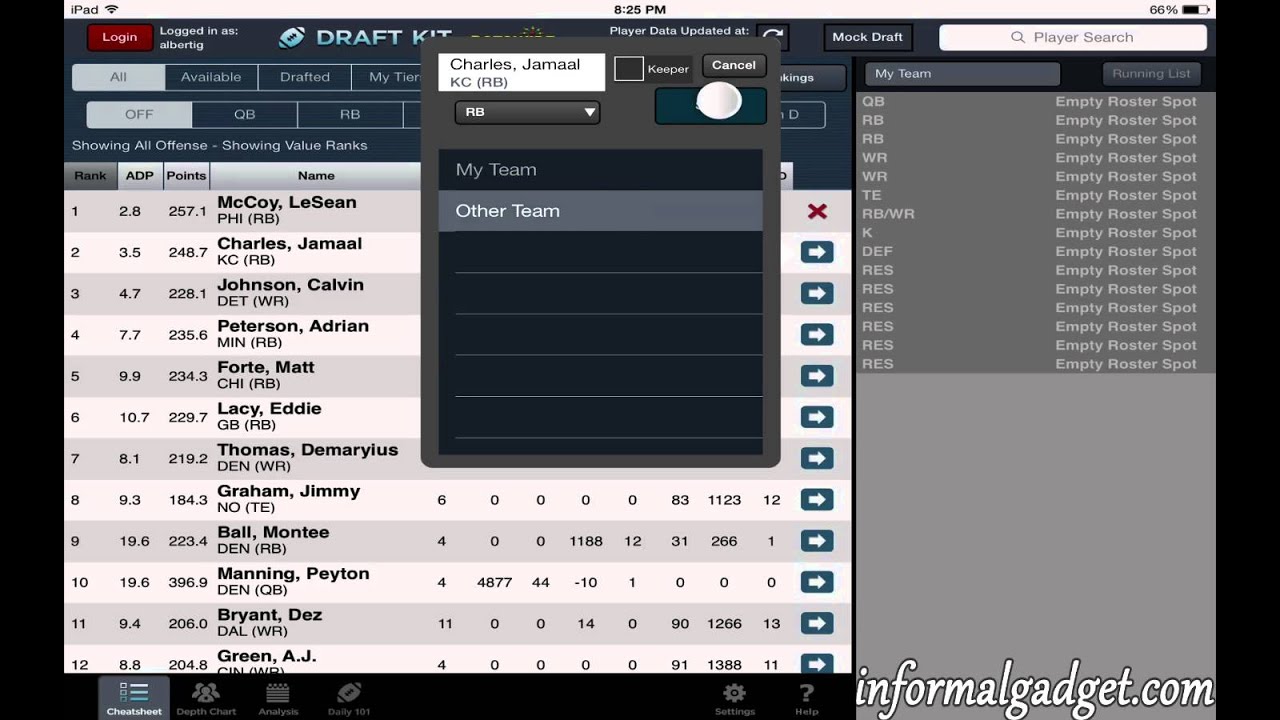
Task: Show All players tab
Action: (118, 77)
